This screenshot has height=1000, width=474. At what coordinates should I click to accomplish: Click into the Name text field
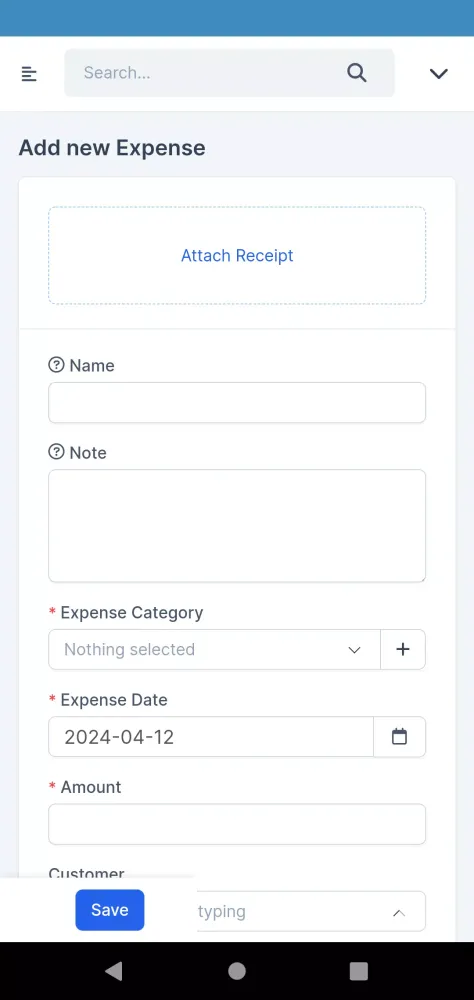coord(237,402)
